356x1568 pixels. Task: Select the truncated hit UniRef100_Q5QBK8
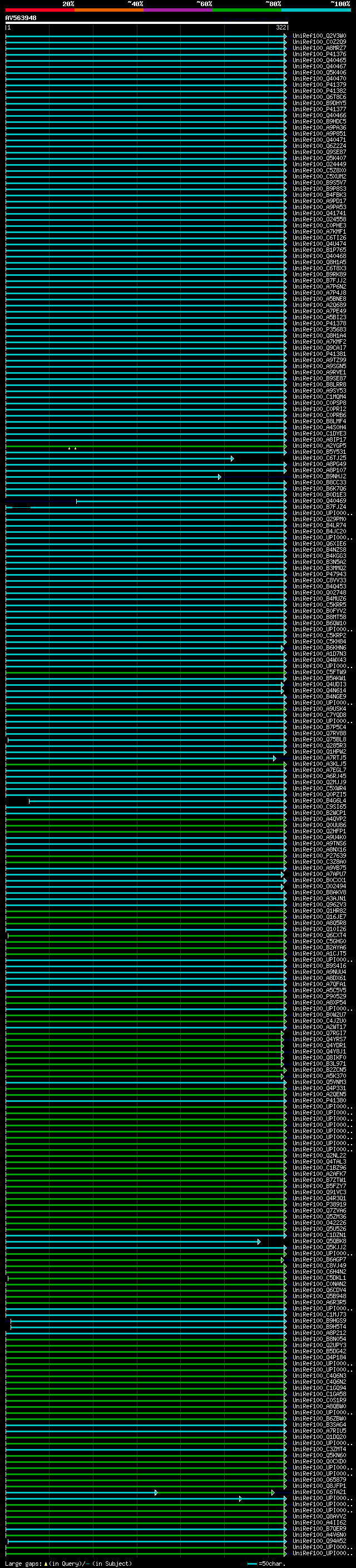point(319,1241)
